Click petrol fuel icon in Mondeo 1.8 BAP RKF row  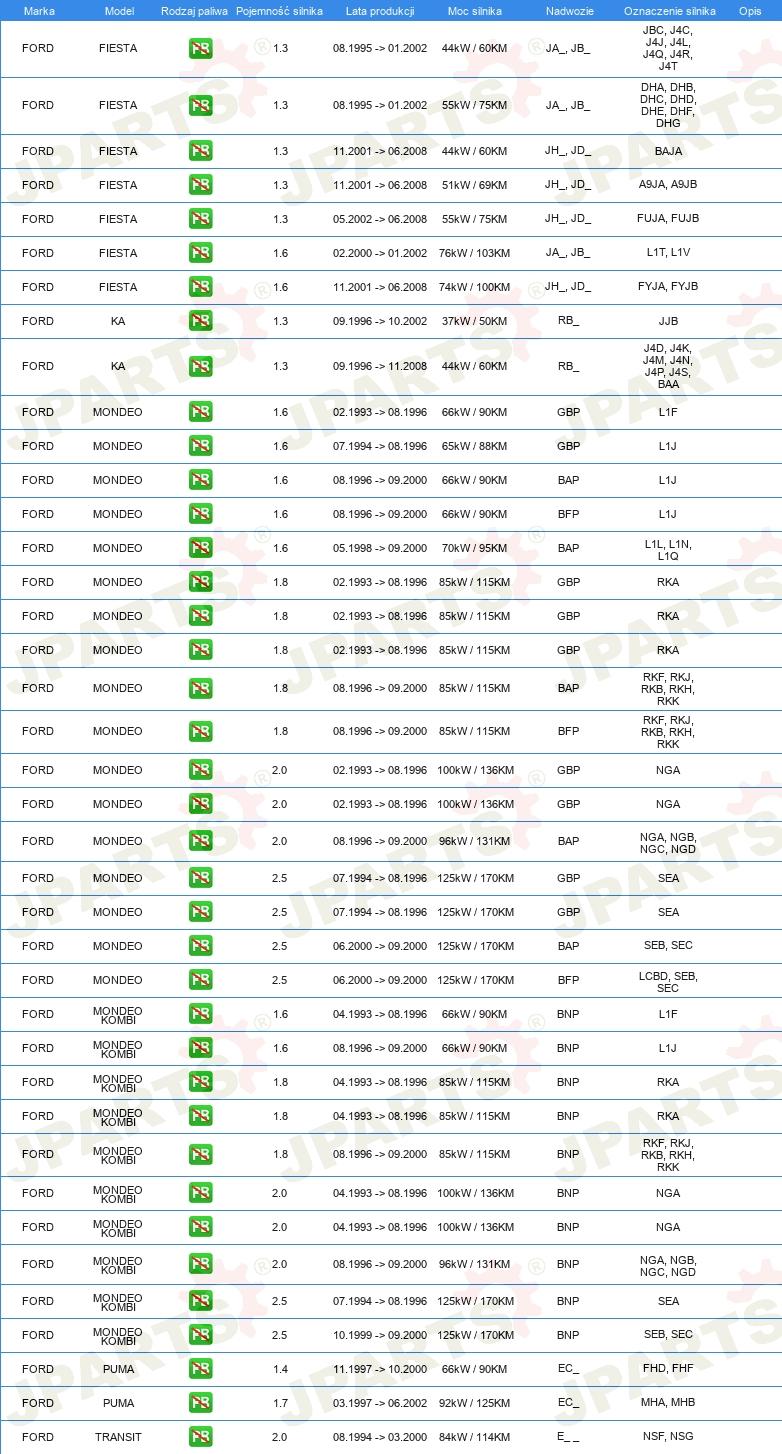tap(200, 688)
